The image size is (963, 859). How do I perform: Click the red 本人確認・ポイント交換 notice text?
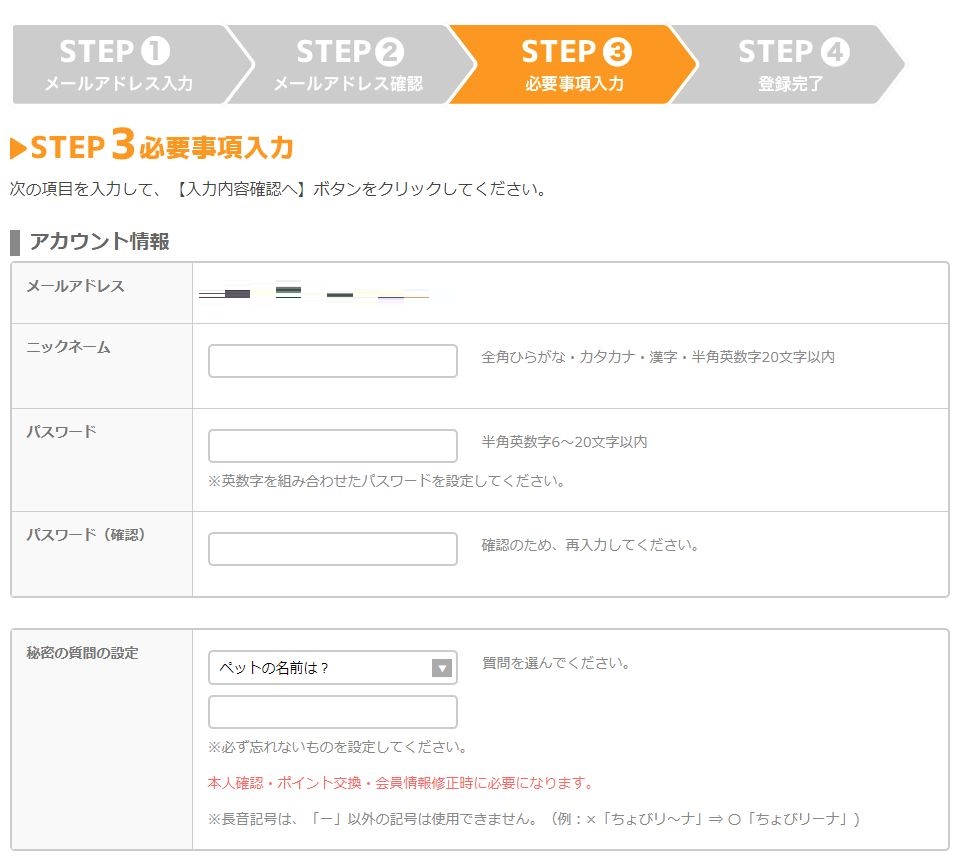tap(401, 783)
